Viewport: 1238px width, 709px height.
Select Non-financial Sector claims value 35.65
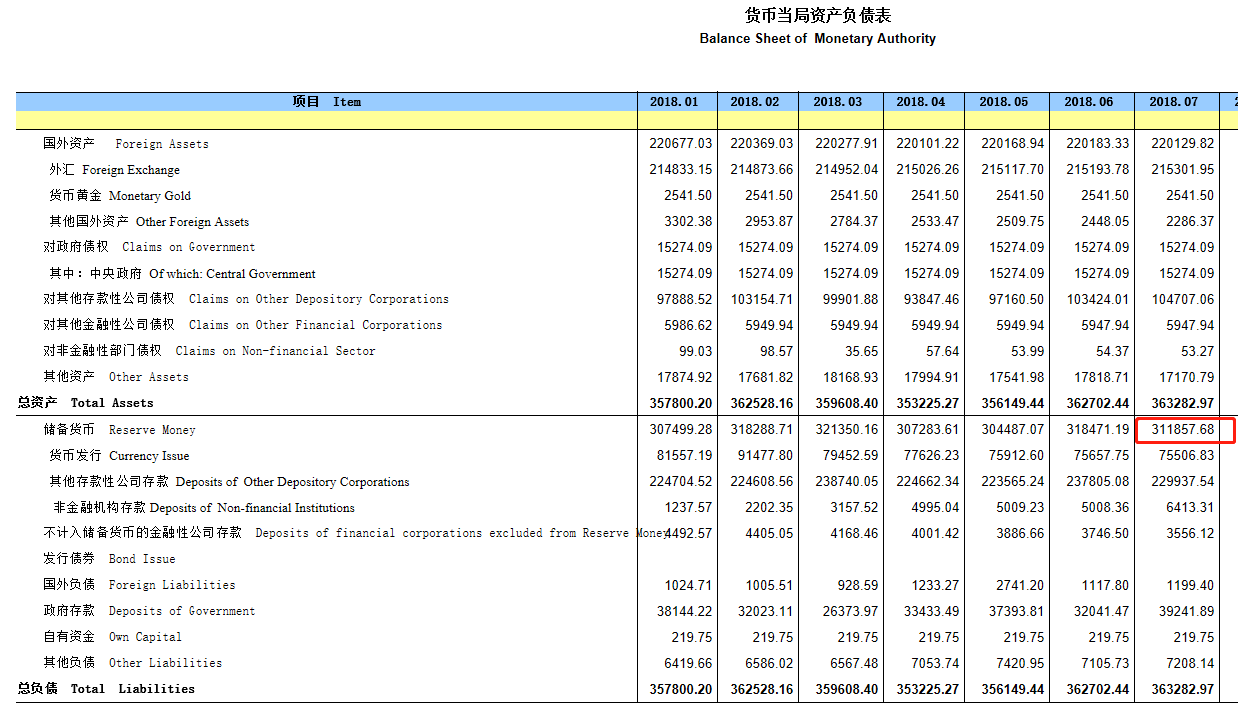click(x=862, y=351)
